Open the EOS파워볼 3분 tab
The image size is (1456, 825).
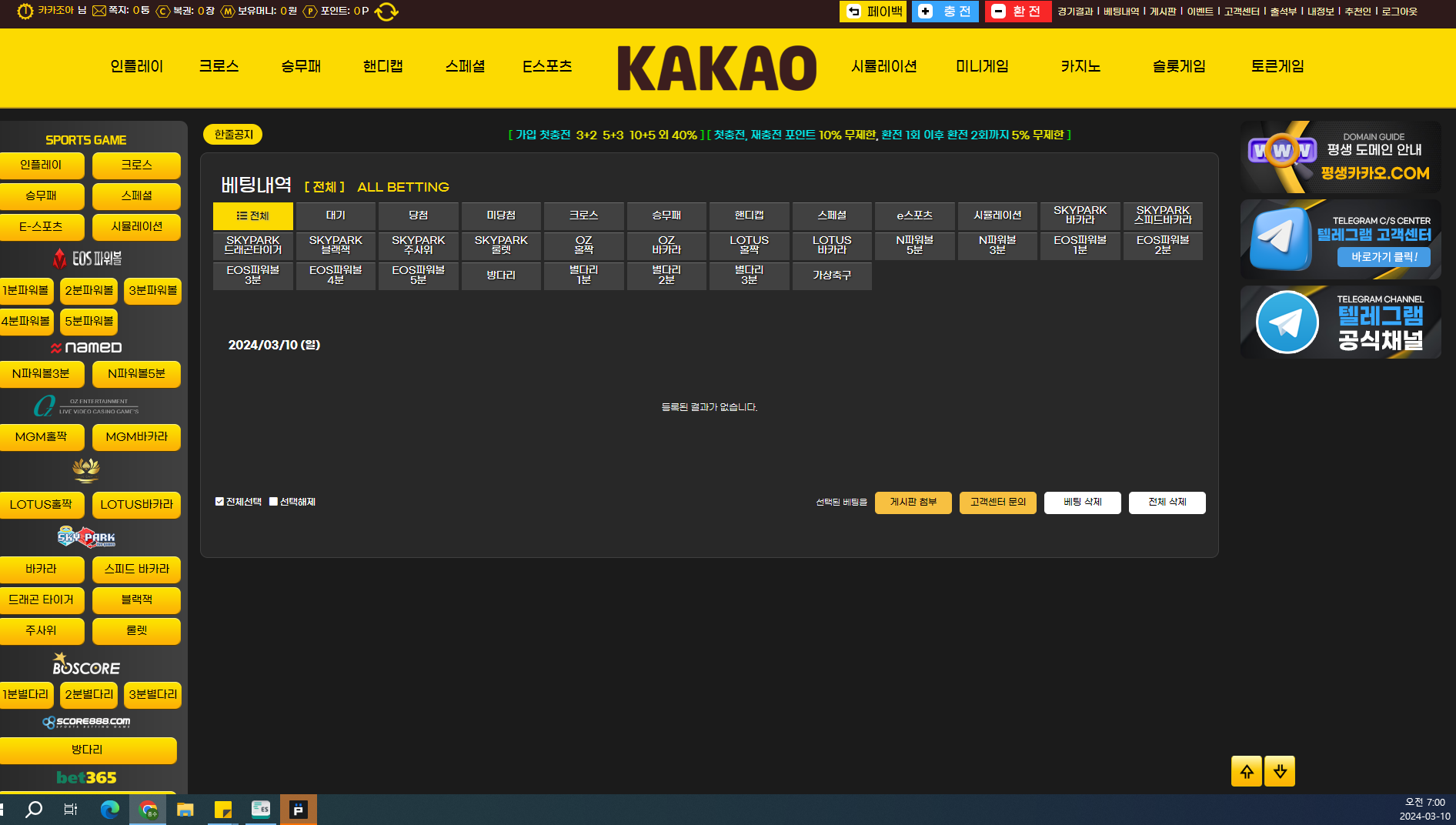[x=252, y=276]
